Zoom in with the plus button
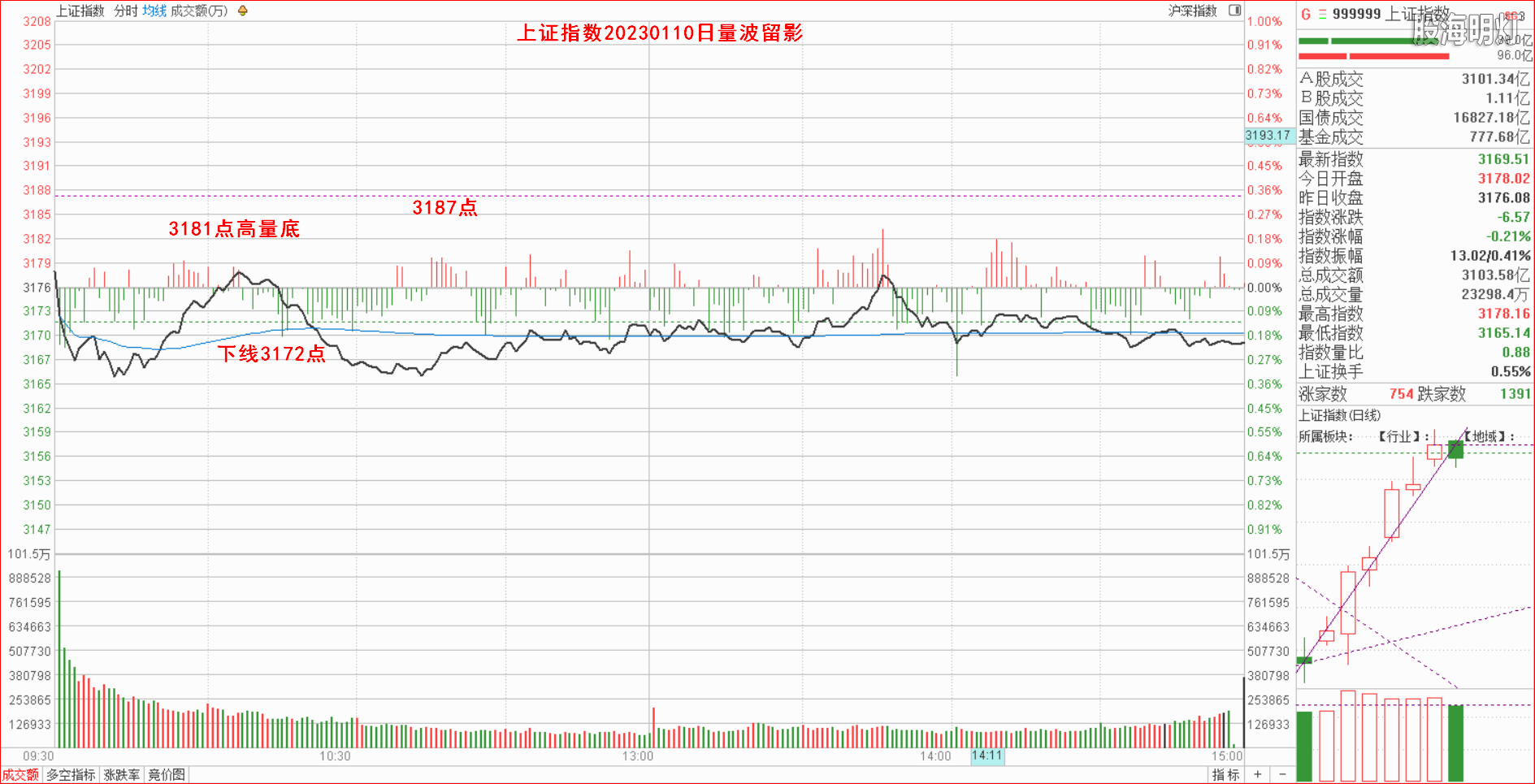Viewport: 1535px width, 784px height. coord(1257,774)
